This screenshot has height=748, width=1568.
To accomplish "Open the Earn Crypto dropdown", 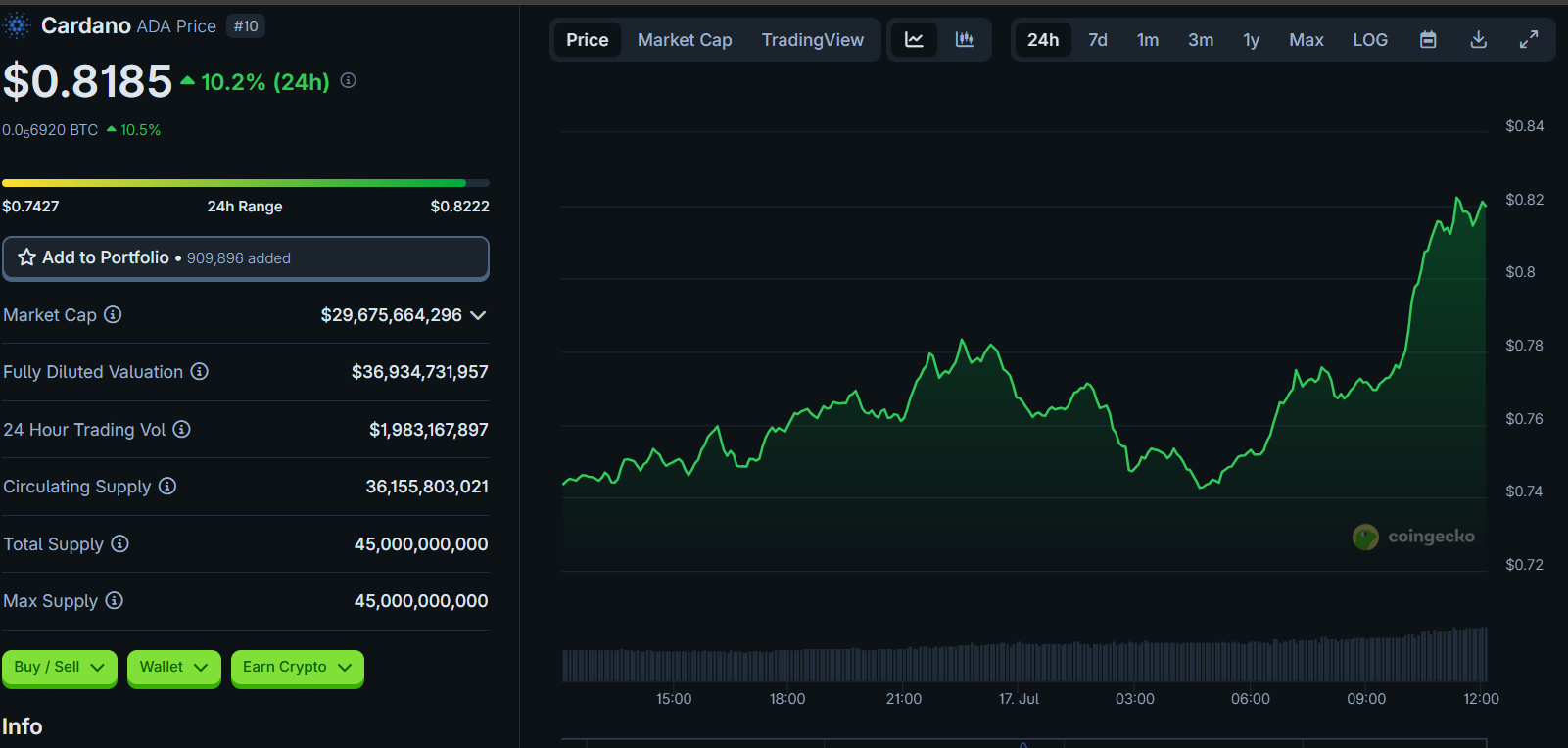I will click(298, 668).
